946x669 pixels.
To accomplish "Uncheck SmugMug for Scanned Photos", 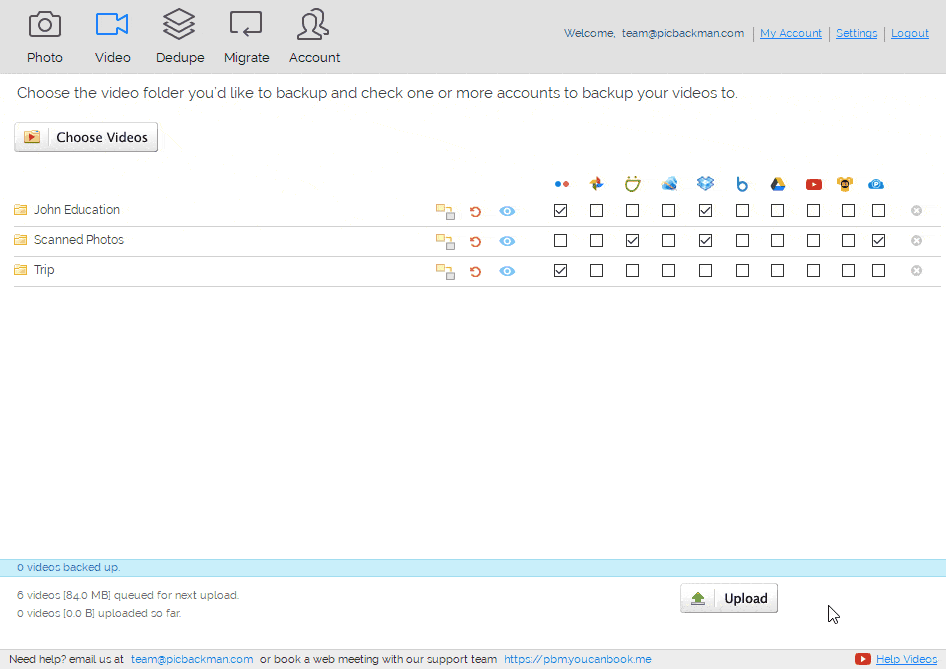I will 633,241.
